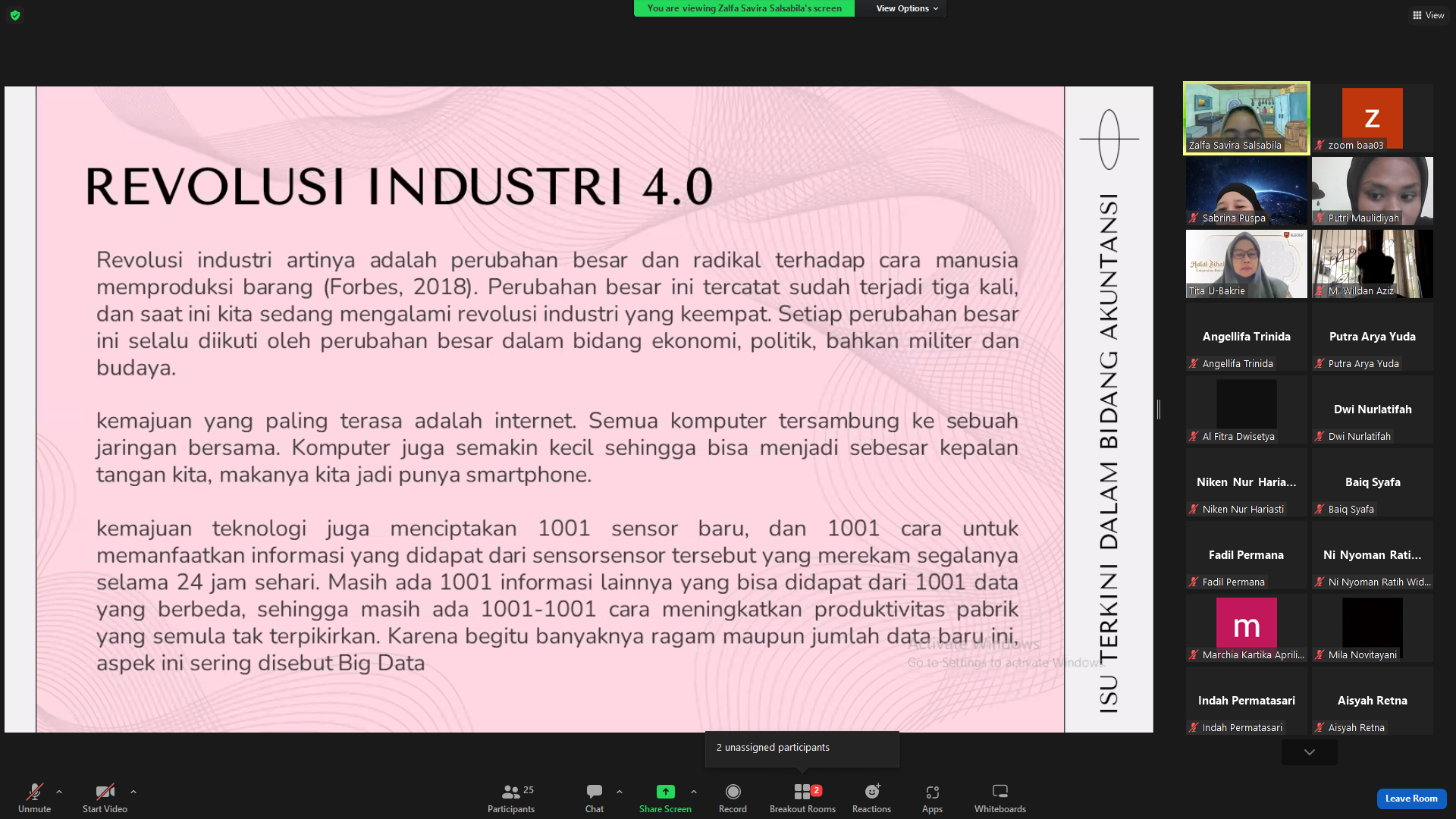Select Zalfa Savira Salsabila's video tile
Viewport: 1456px width, 819px height.
(x=1247, y=118)
